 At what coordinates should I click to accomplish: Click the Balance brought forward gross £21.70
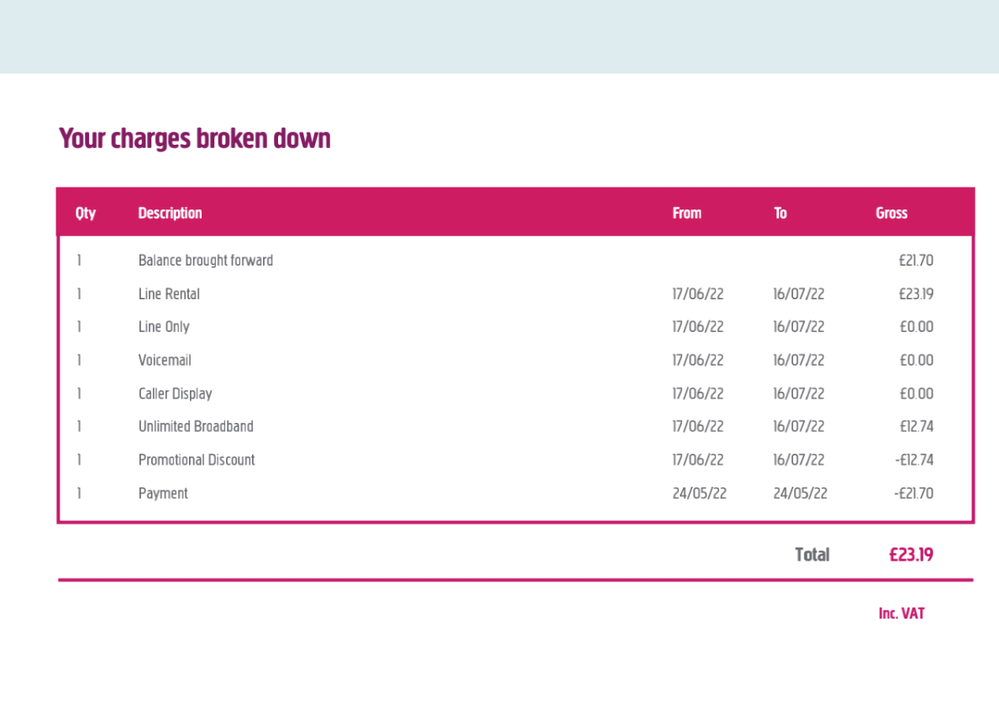[x=915, y=261]
